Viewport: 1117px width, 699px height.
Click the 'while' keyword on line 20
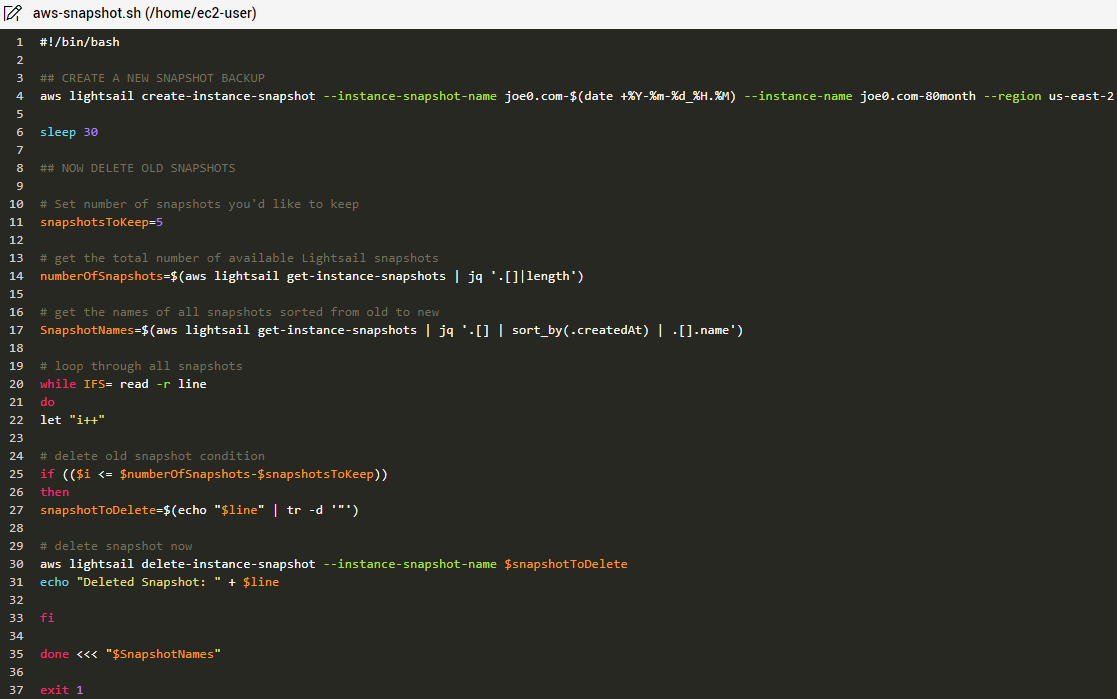point(58,384)
